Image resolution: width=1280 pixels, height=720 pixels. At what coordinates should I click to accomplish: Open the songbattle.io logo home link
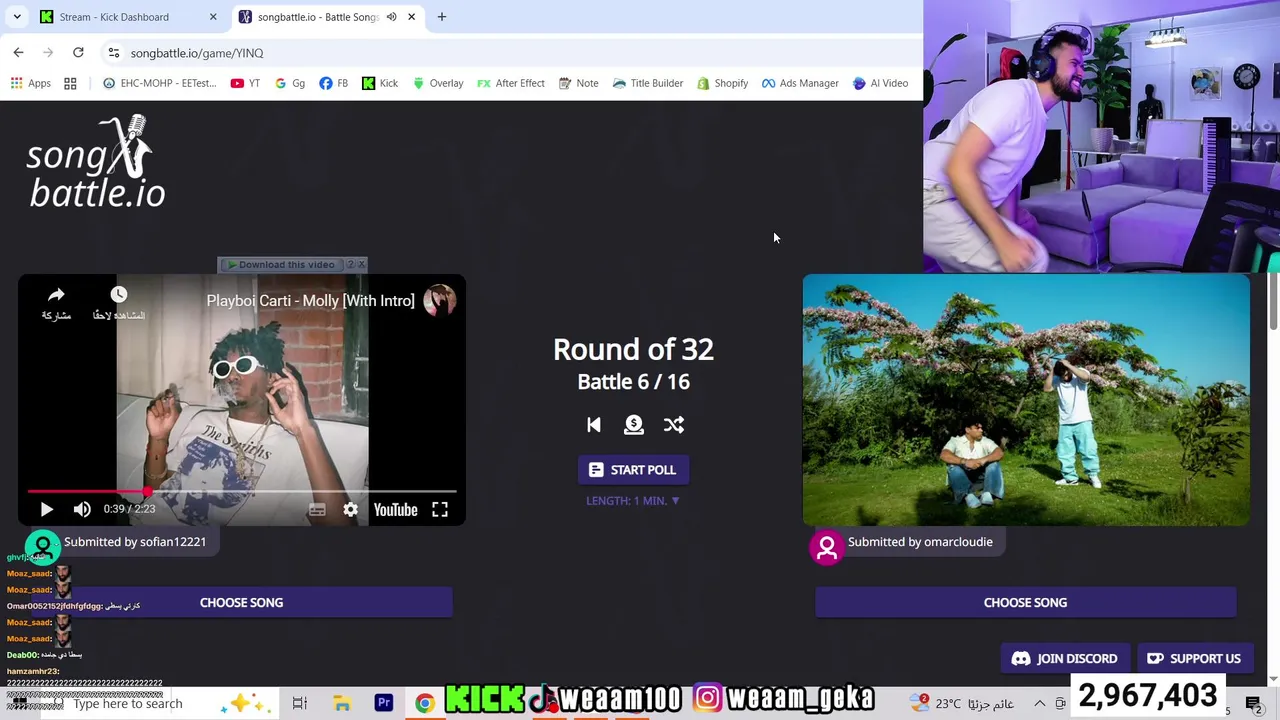(96, 162)
